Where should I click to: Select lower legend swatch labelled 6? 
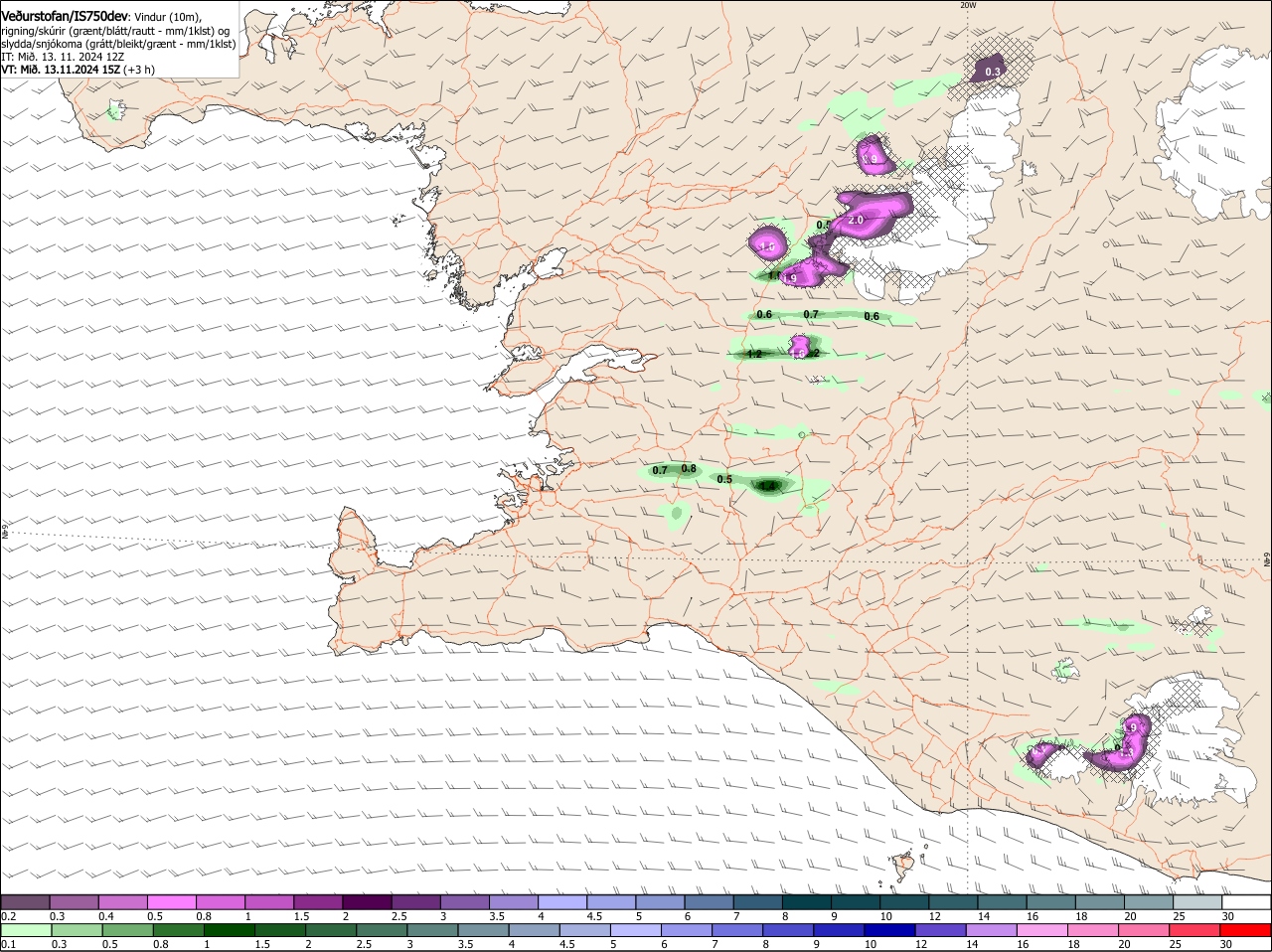pos(688,931)
